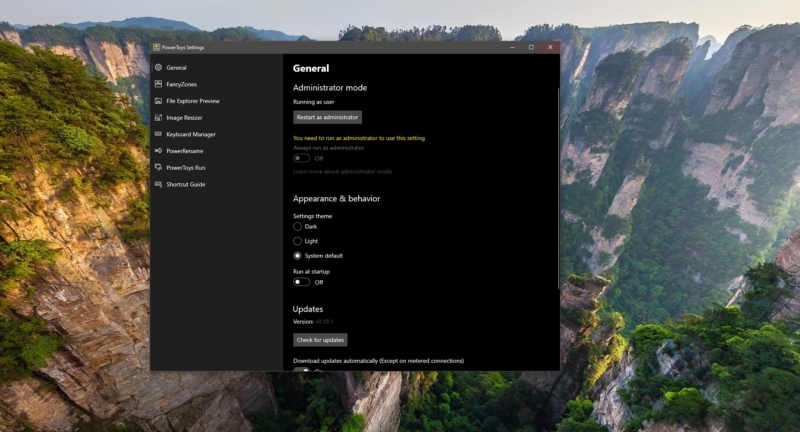Open Keyboard Manager icon in sidebar

pos(158,134)
